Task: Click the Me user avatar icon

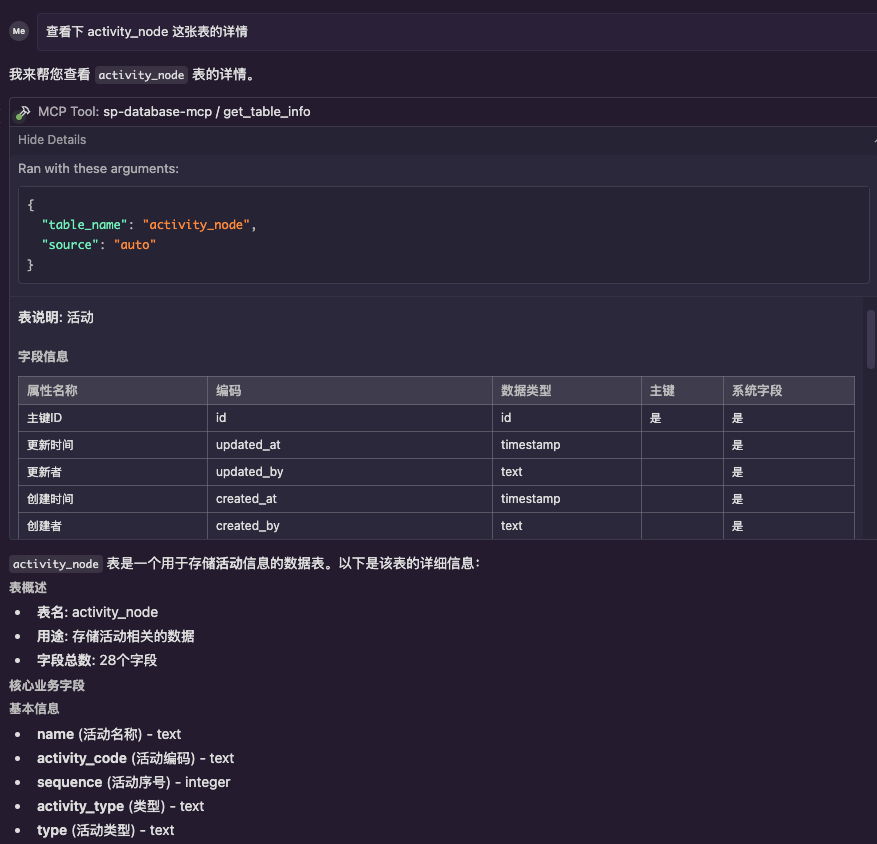Action: click(19, 31)
